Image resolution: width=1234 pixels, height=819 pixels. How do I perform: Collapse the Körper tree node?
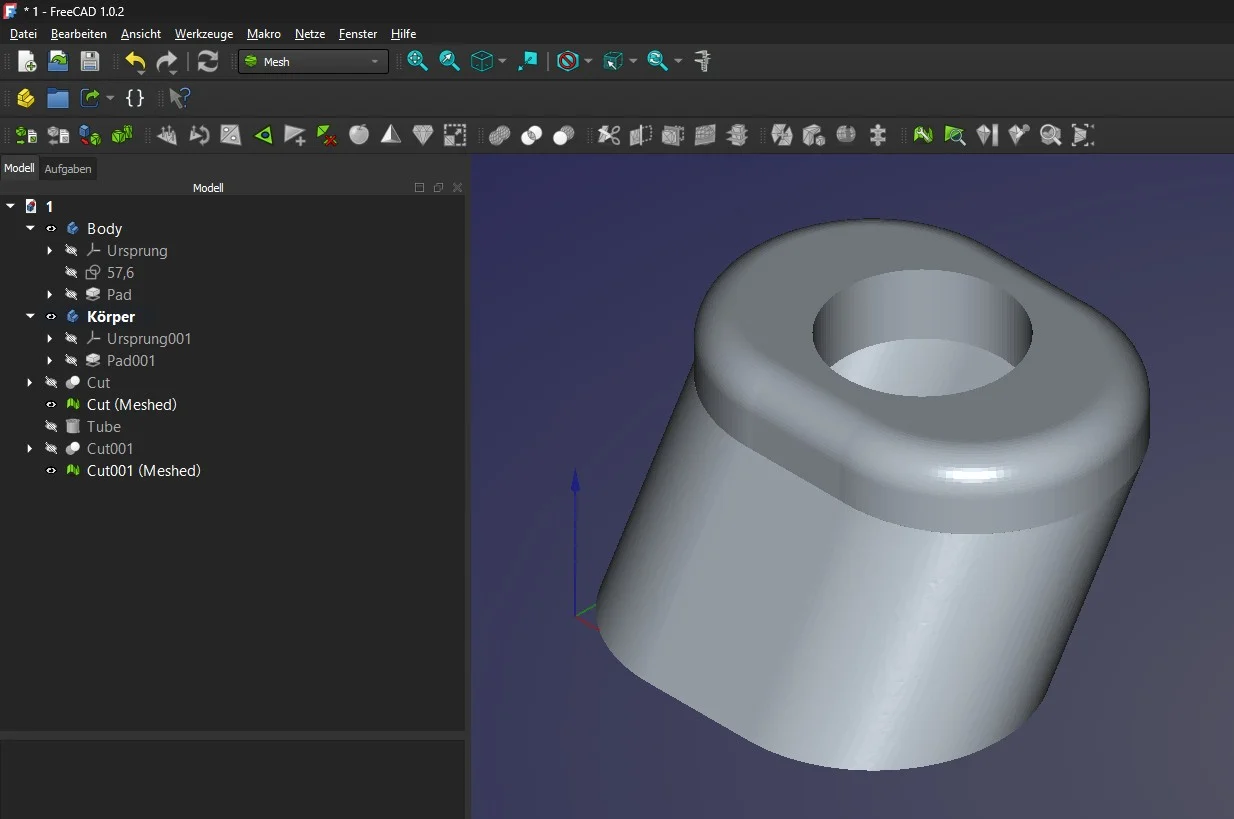tap(30, 317)
